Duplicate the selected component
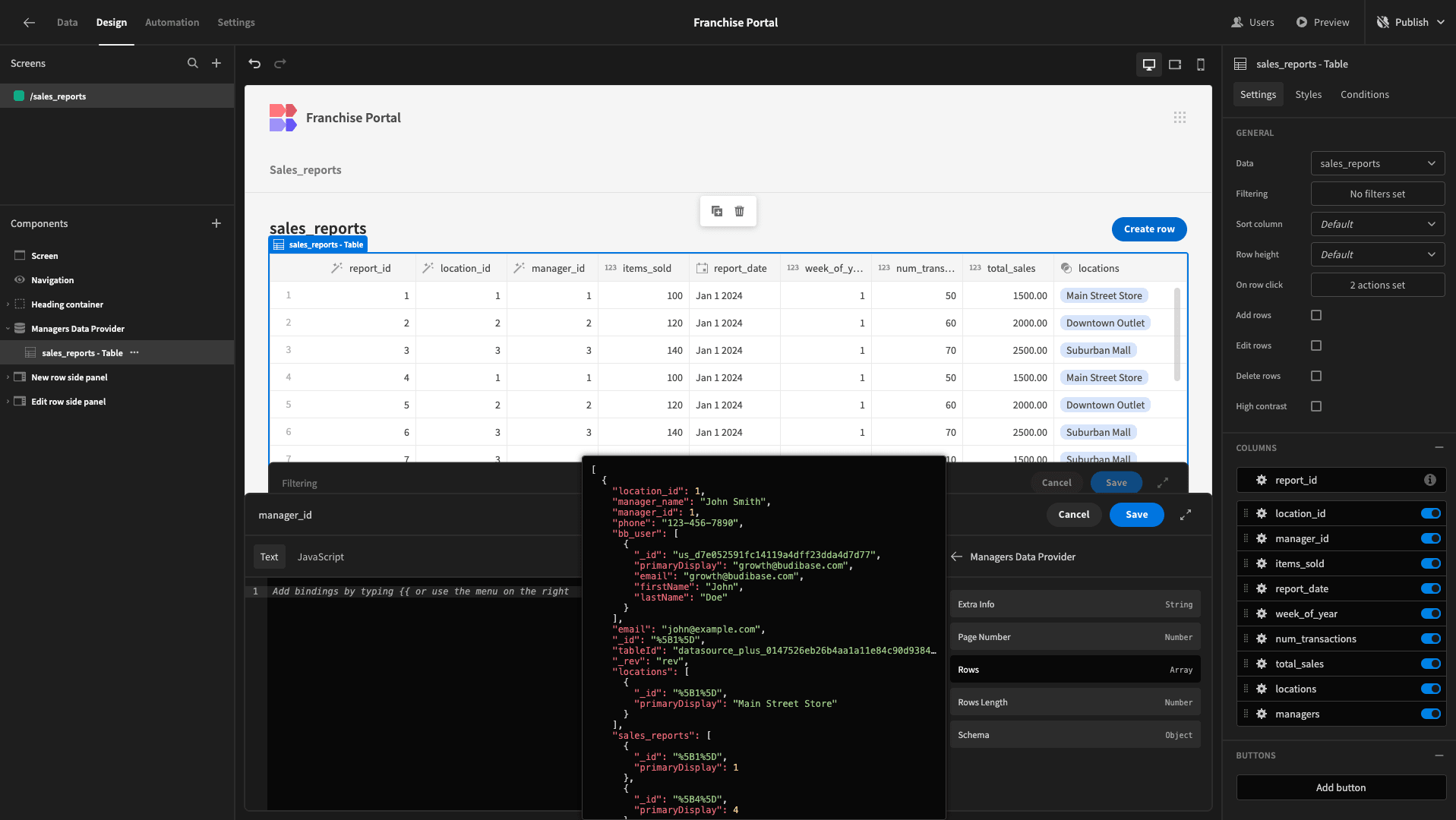Viewport: 1456px width, 820px height. click(716, 211)
